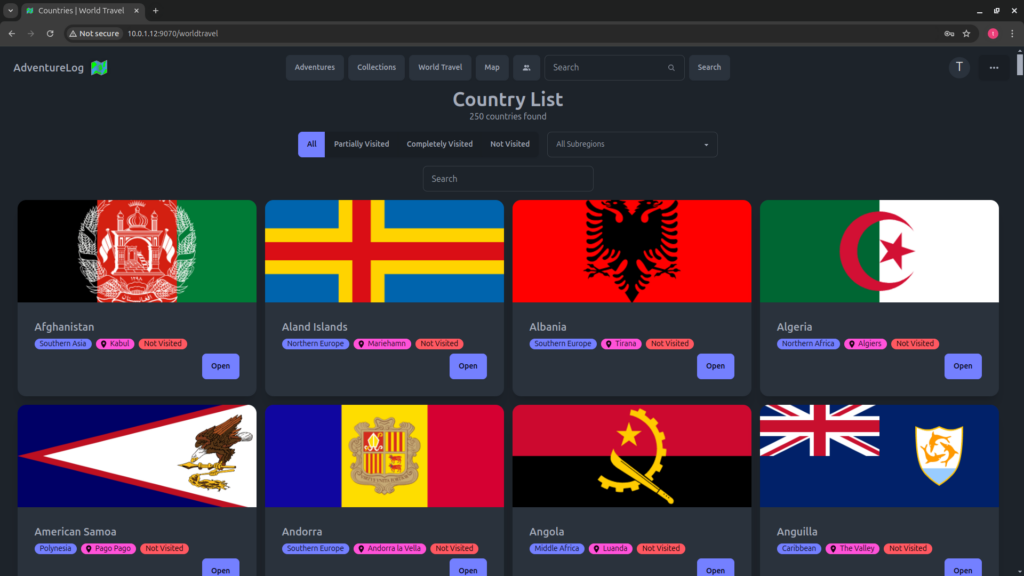The image size is (1024, 576).
Task: Open the Andorra country card
Action: pos(468,569)
